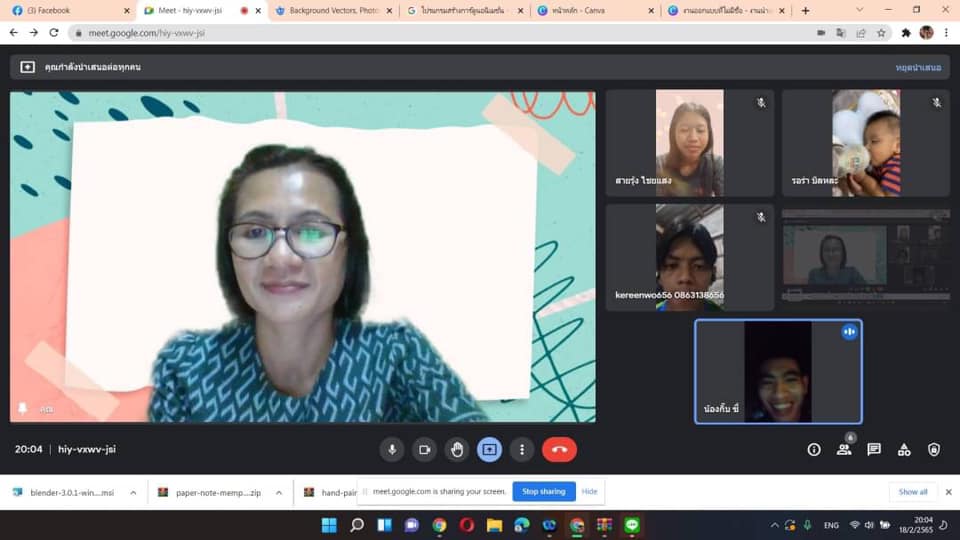Screen dimensions: 960x540
Task: Click the present screen button
Action: (x=489, y=450)
